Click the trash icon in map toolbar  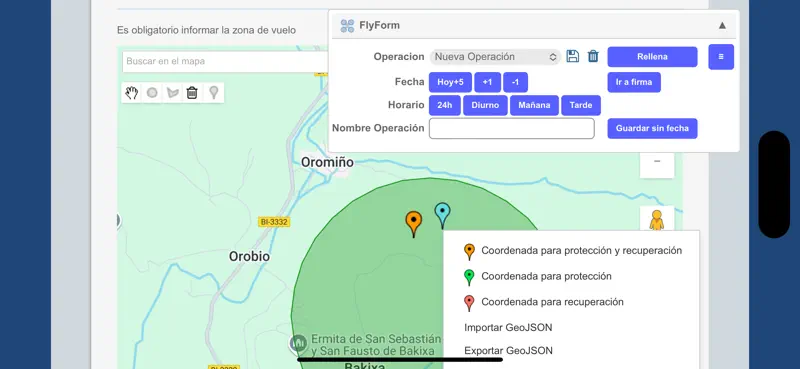coord(192,93)
